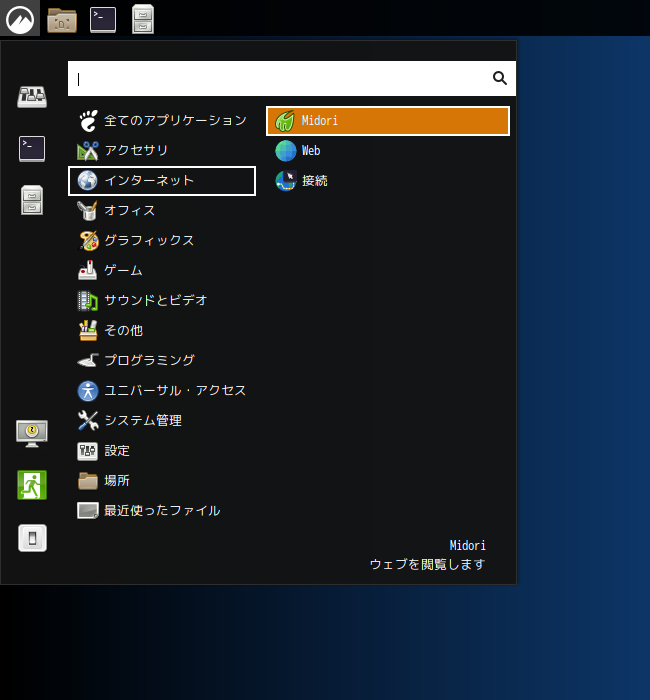650x700 pixels.
Task: Open the プログラミング category
Action: click(162, 361)
